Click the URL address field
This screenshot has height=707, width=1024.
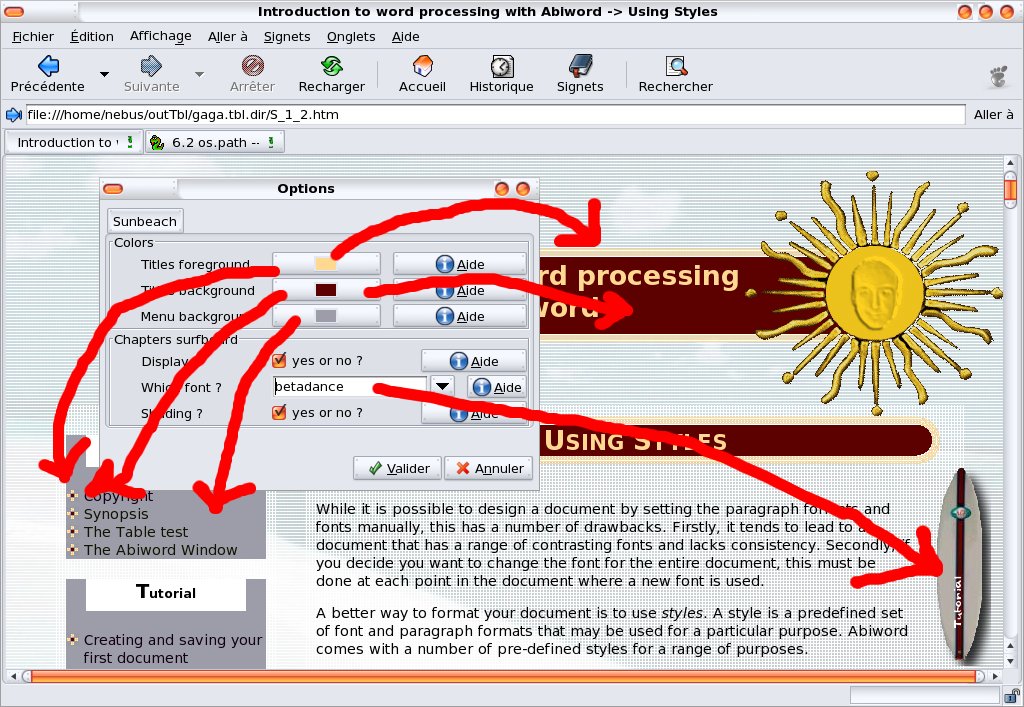pos(496,115)
